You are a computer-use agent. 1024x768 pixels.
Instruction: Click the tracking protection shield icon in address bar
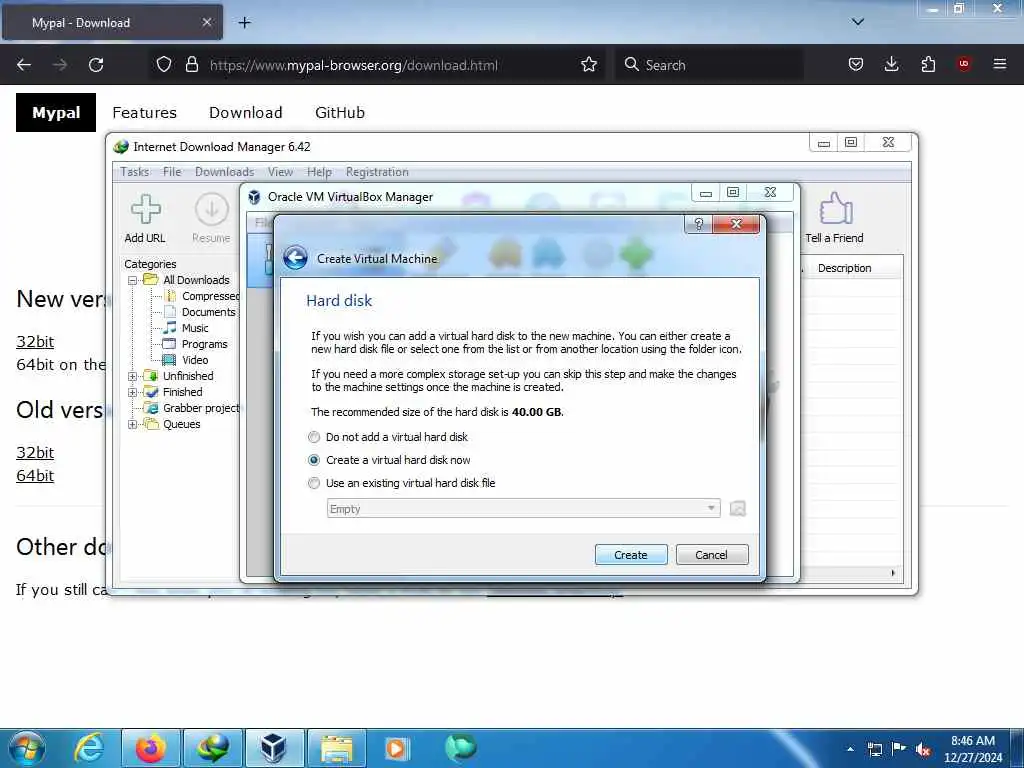164,64
